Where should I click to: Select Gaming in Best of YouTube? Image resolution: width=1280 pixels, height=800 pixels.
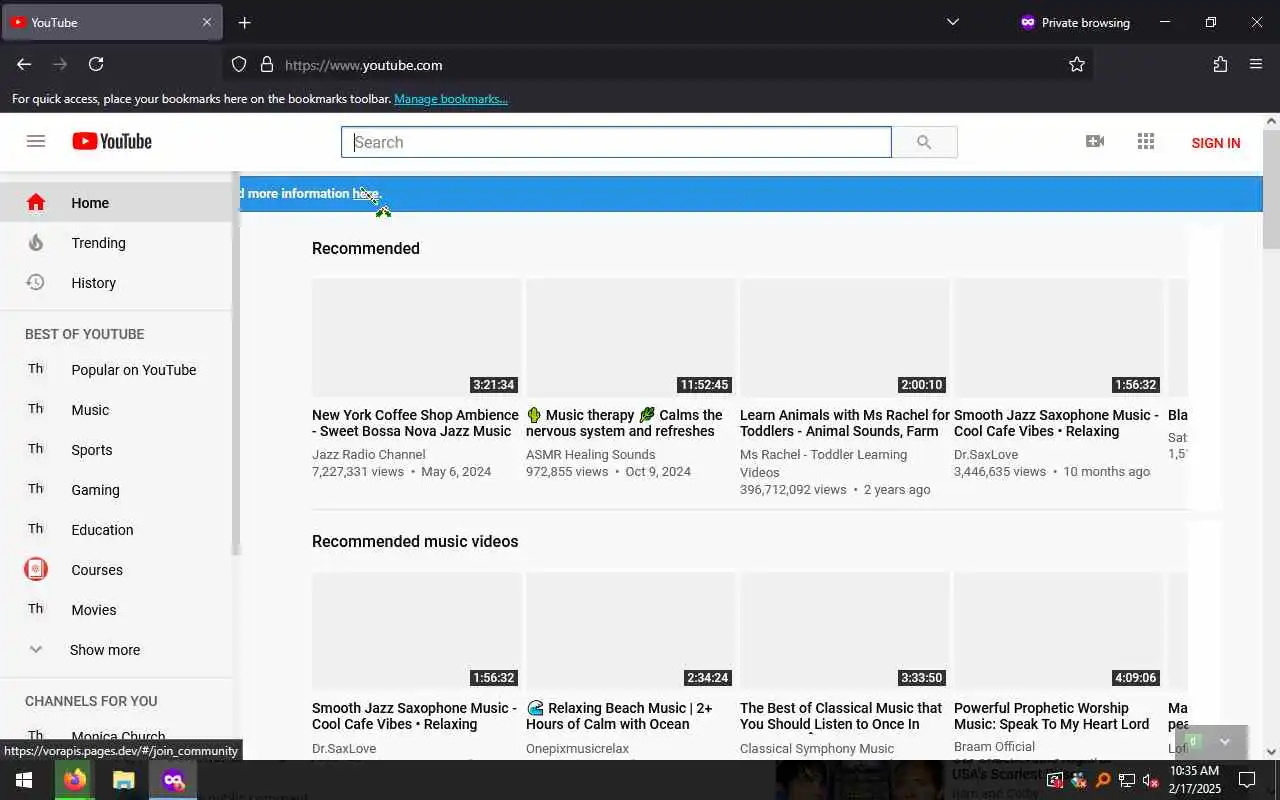[x=95, y=490]
